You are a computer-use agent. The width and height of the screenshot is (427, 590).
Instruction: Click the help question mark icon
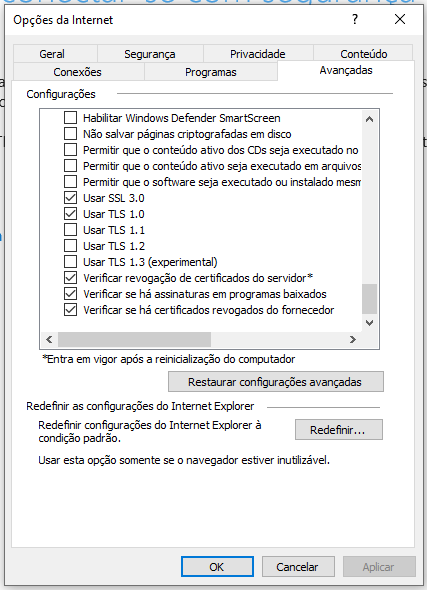tap(355, 19)
